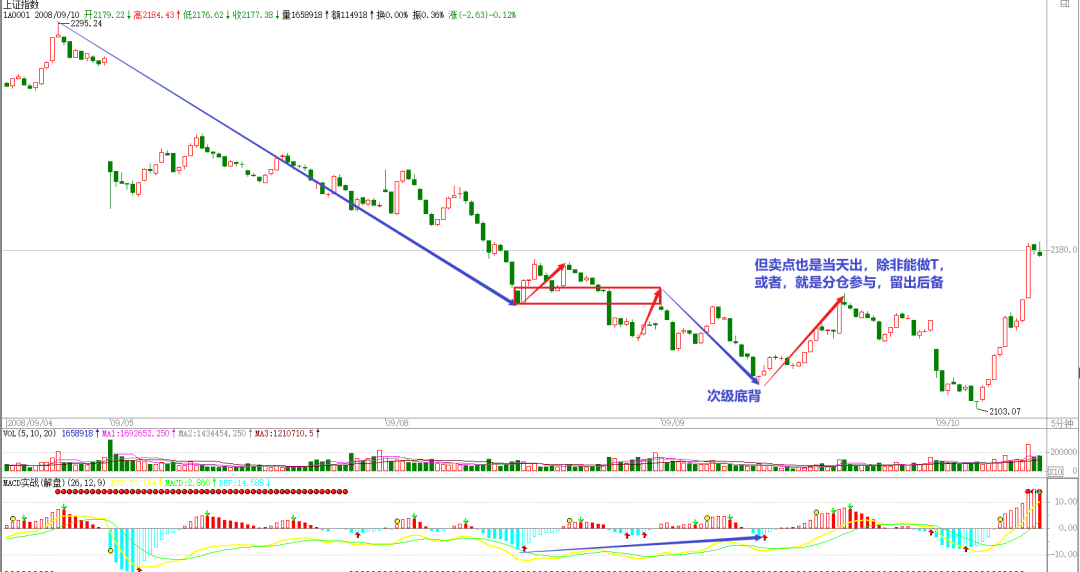Click the row of red dots under MACD title

tap(200, 492)
